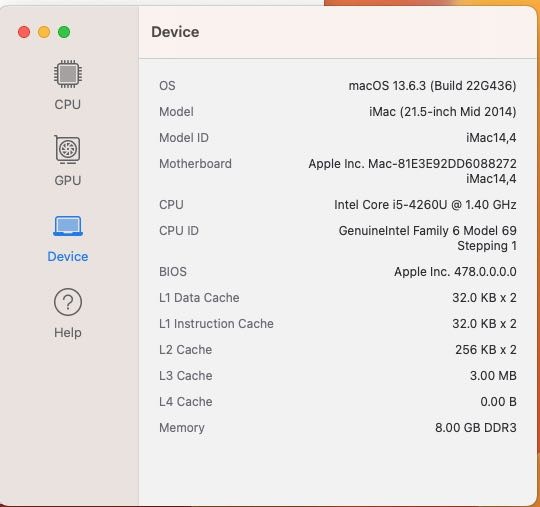Screen dimensions: 540x507
Task: Close the window with the red button
Action: coord(24,32)
